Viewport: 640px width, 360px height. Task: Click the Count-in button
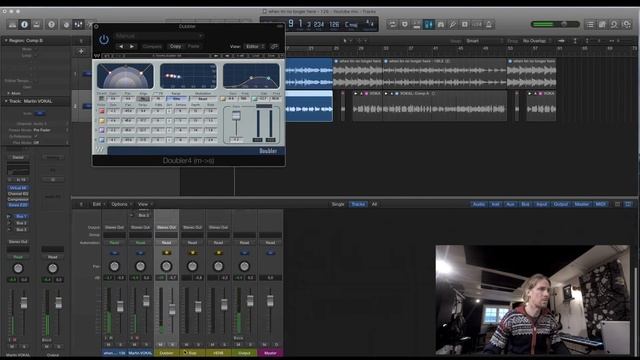477,24
